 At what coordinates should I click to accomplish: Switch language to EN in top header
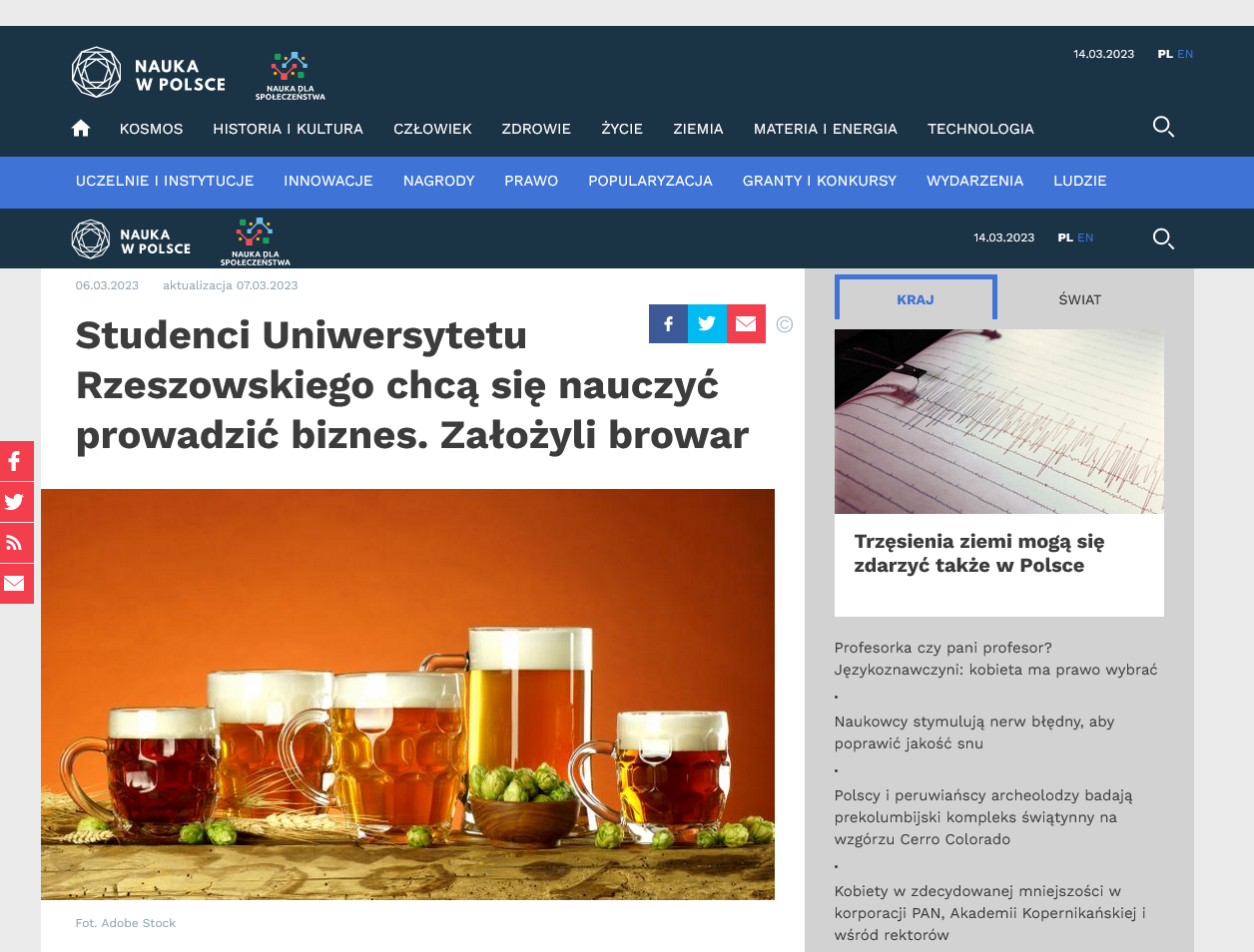[1185, 54]
